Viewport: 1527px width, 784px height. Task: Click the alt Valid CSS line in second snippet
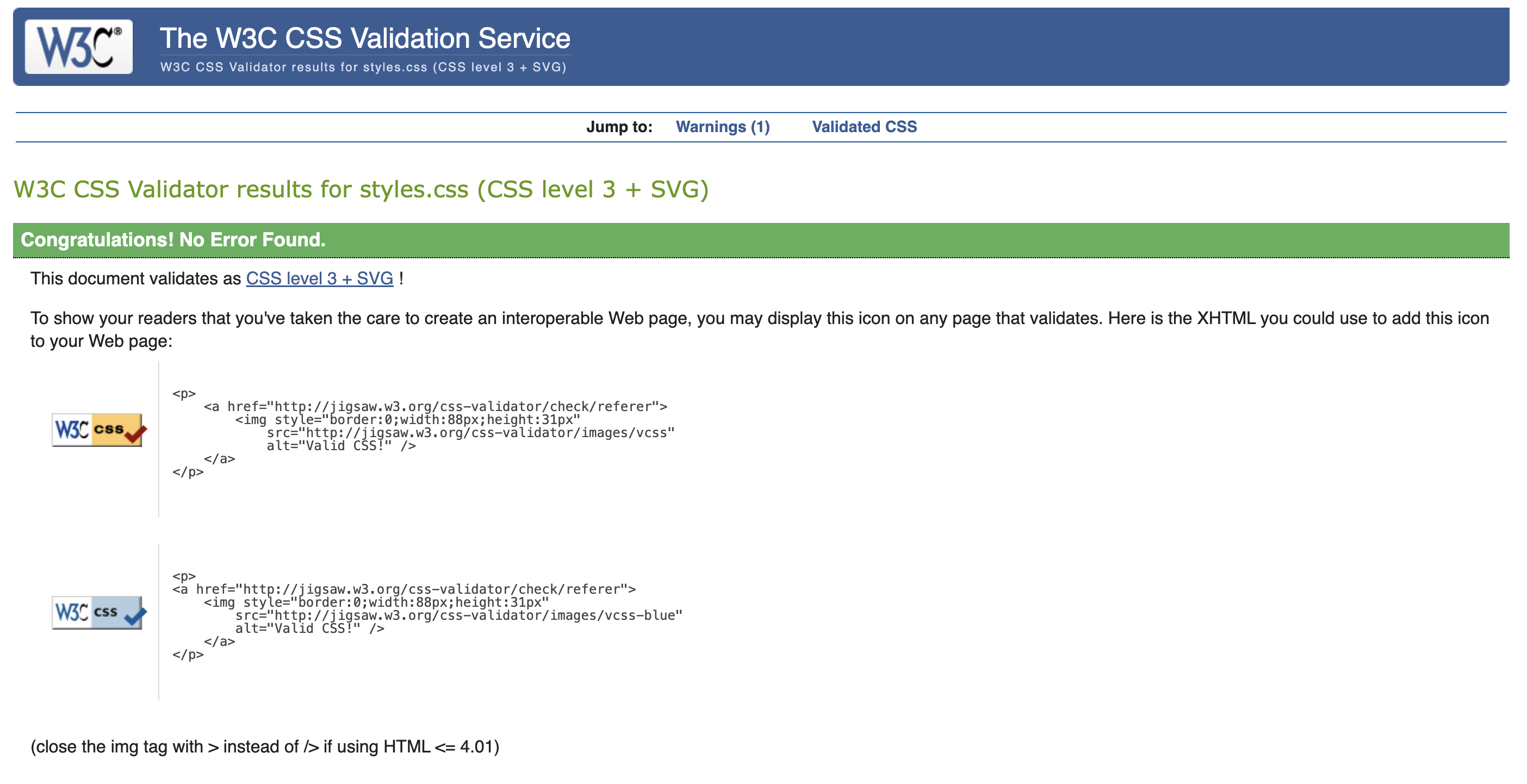[x=309, y=628]
